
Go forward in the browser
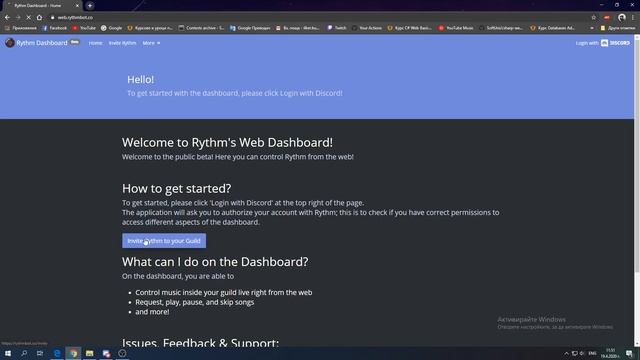[x=18, y=18]
